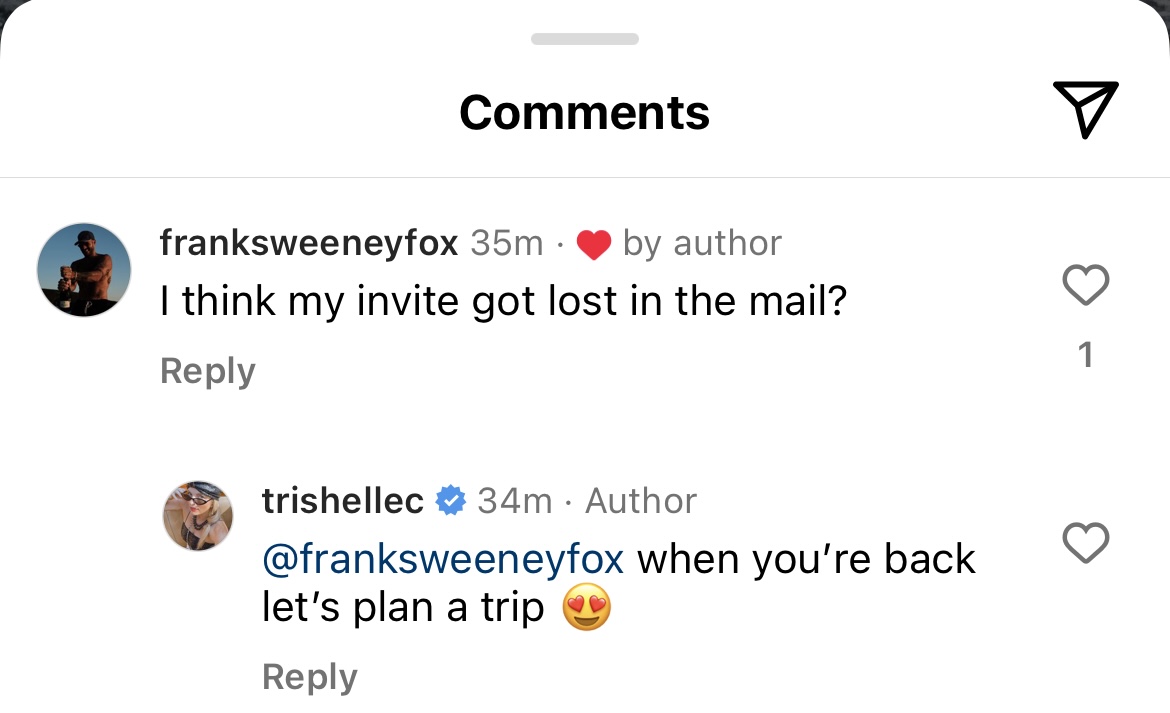Open franksweeneyfox's profile picture

[x=84, y=270]
